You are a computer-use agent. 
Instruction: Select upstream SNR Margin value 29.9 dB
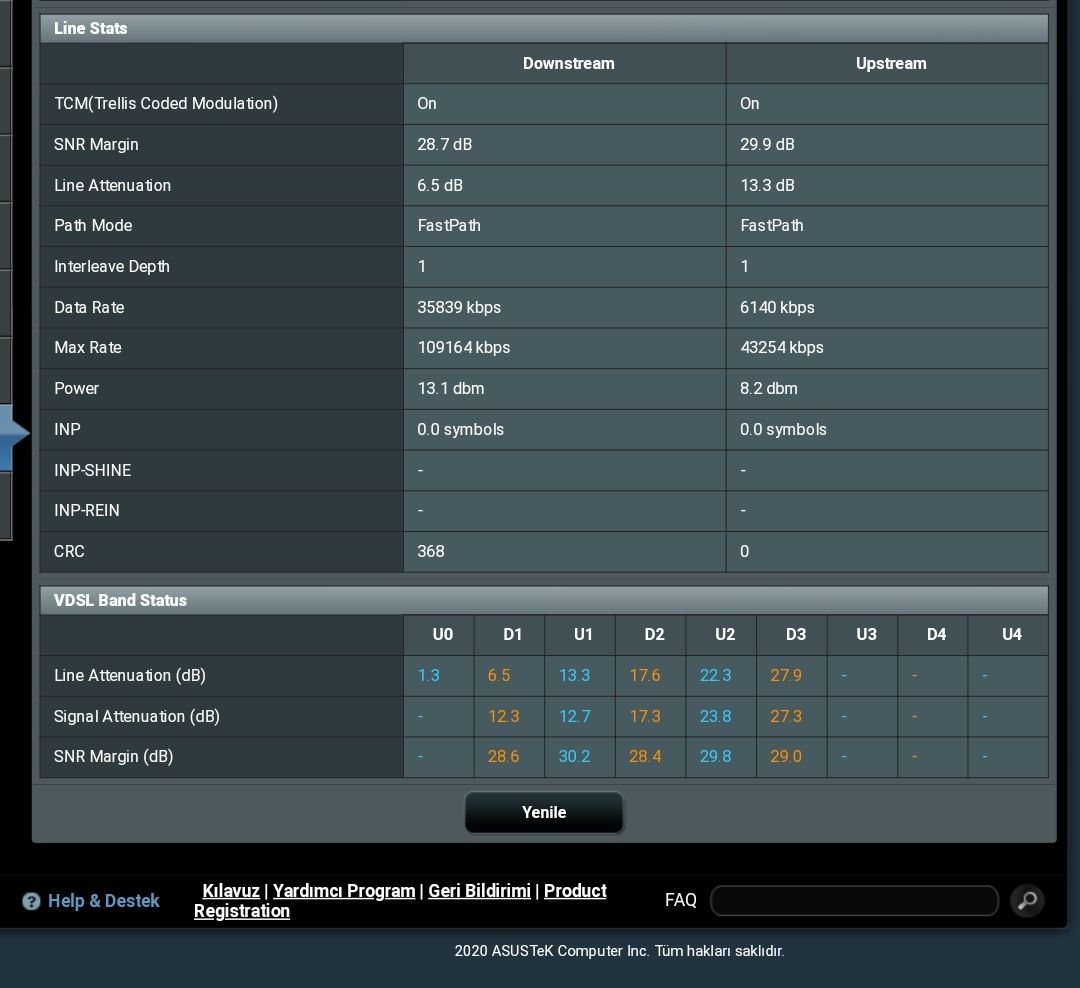coord(767,144)
